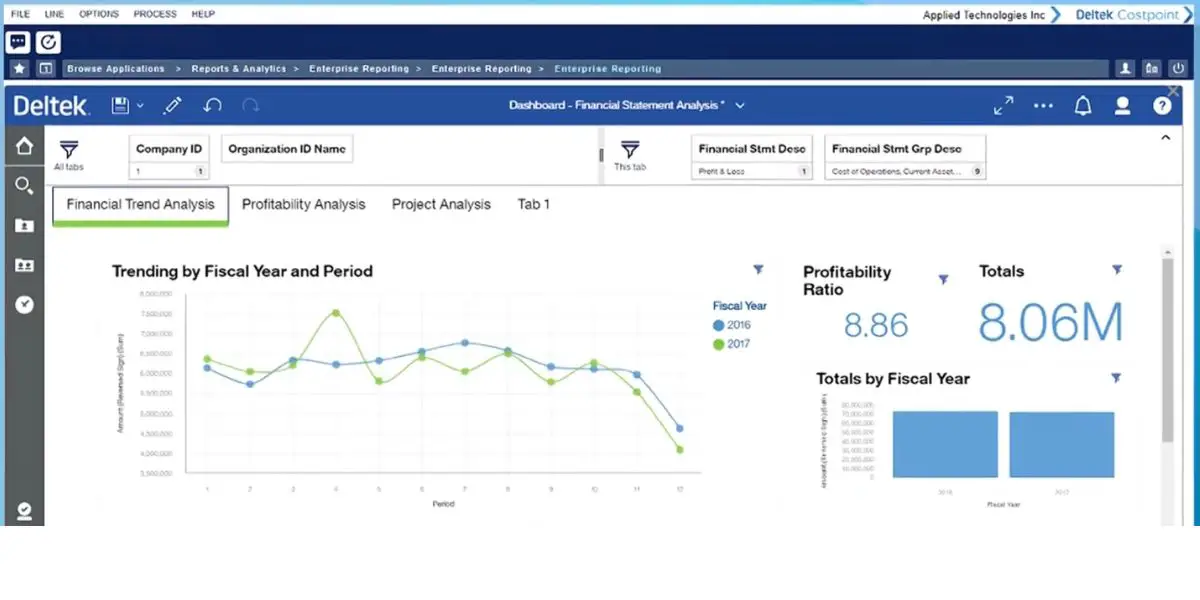Screen dimensions: 1200x600
Task: Open the user profile icon in dashboard header
Action: pos(1122,105)
